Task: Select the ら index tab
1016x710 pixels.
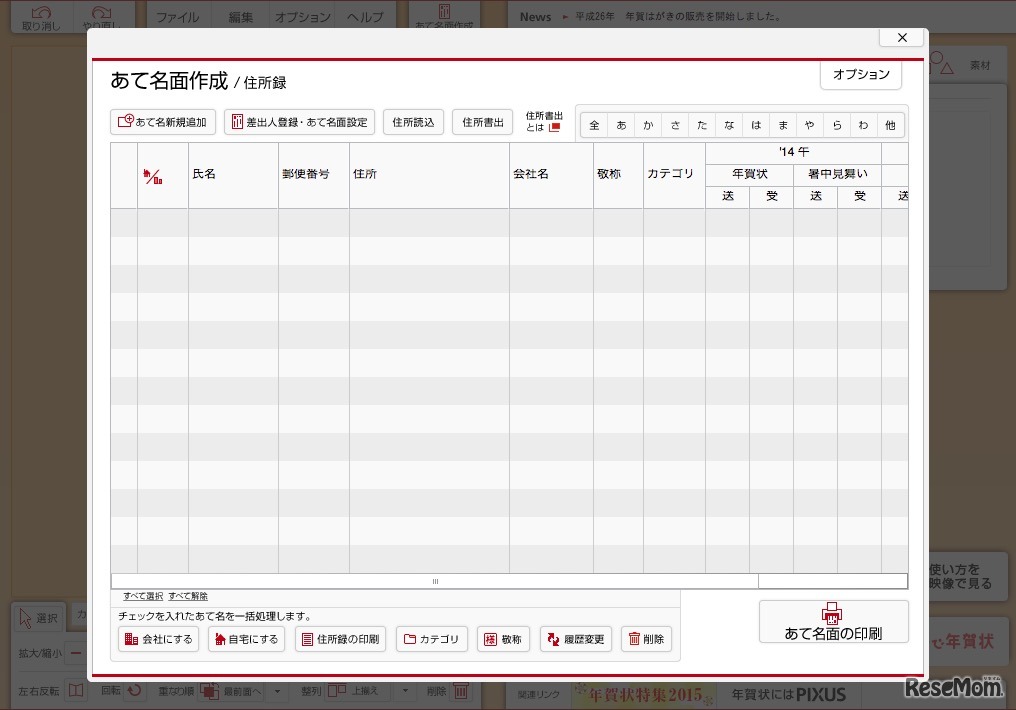Action: click(x=837, y=125)
